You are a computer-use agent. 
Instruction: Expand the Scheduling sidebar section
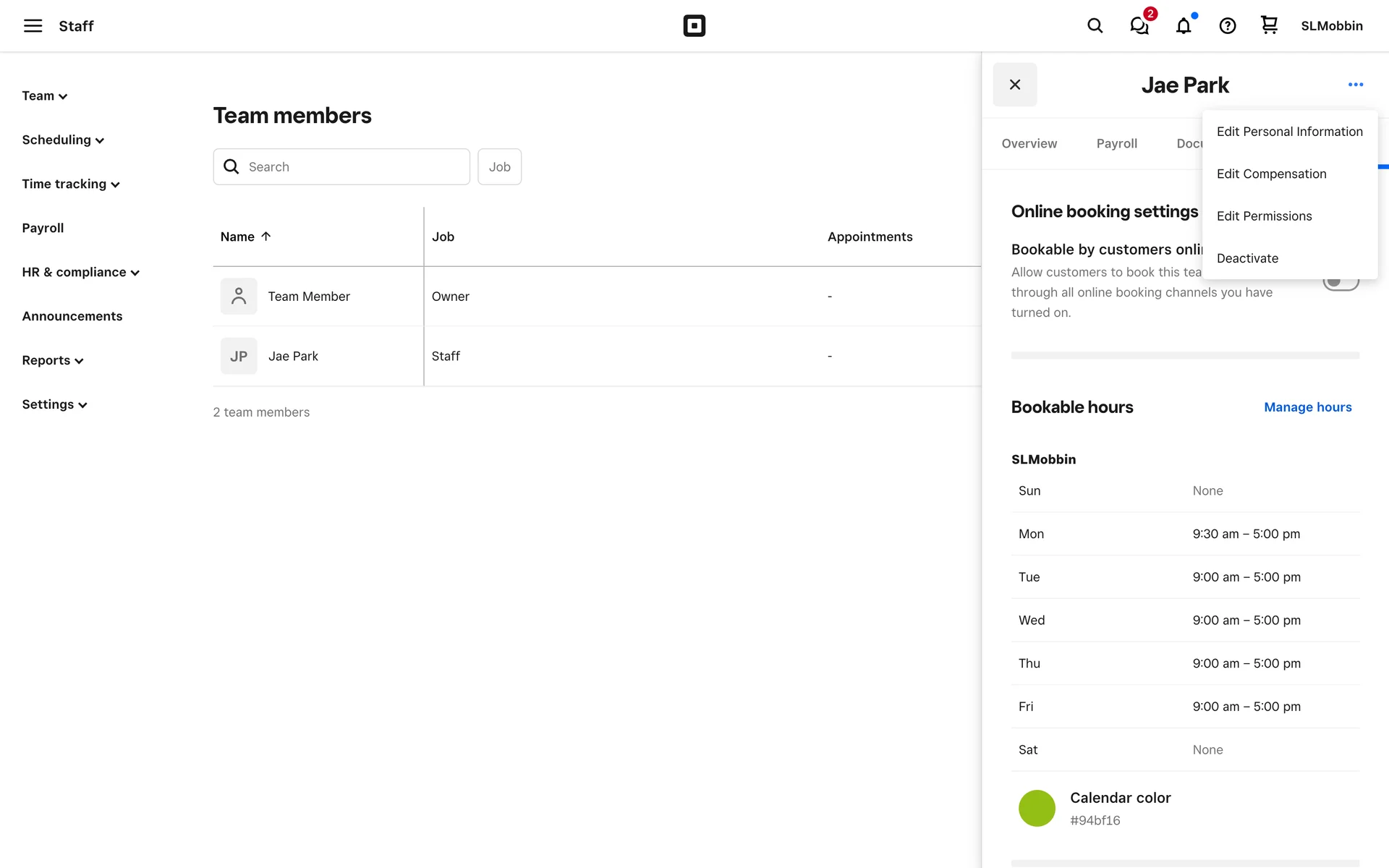tap(63, 140)
